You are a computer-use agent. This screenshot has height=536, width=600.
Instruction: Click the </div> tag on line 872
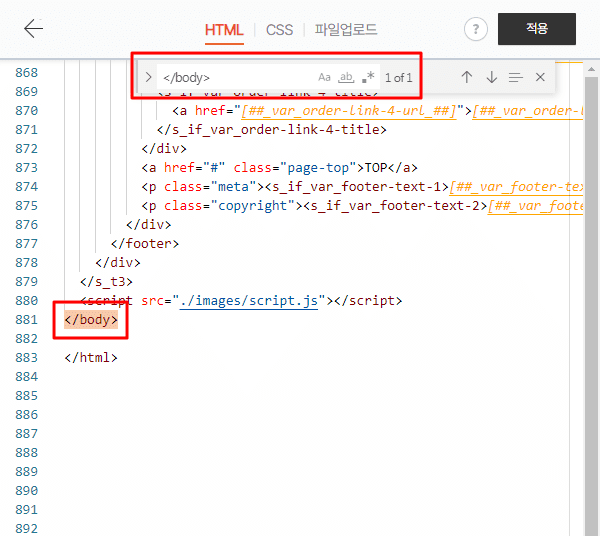(x=164, y=148)
